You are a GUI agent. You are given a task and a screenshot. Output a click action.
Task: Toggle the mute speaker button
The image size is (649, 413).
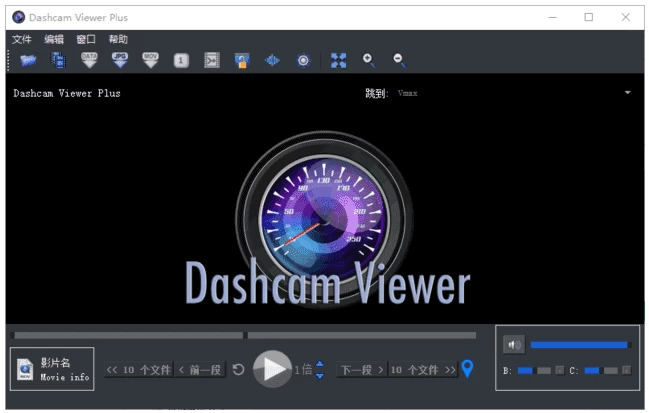[x=513, y=345]
